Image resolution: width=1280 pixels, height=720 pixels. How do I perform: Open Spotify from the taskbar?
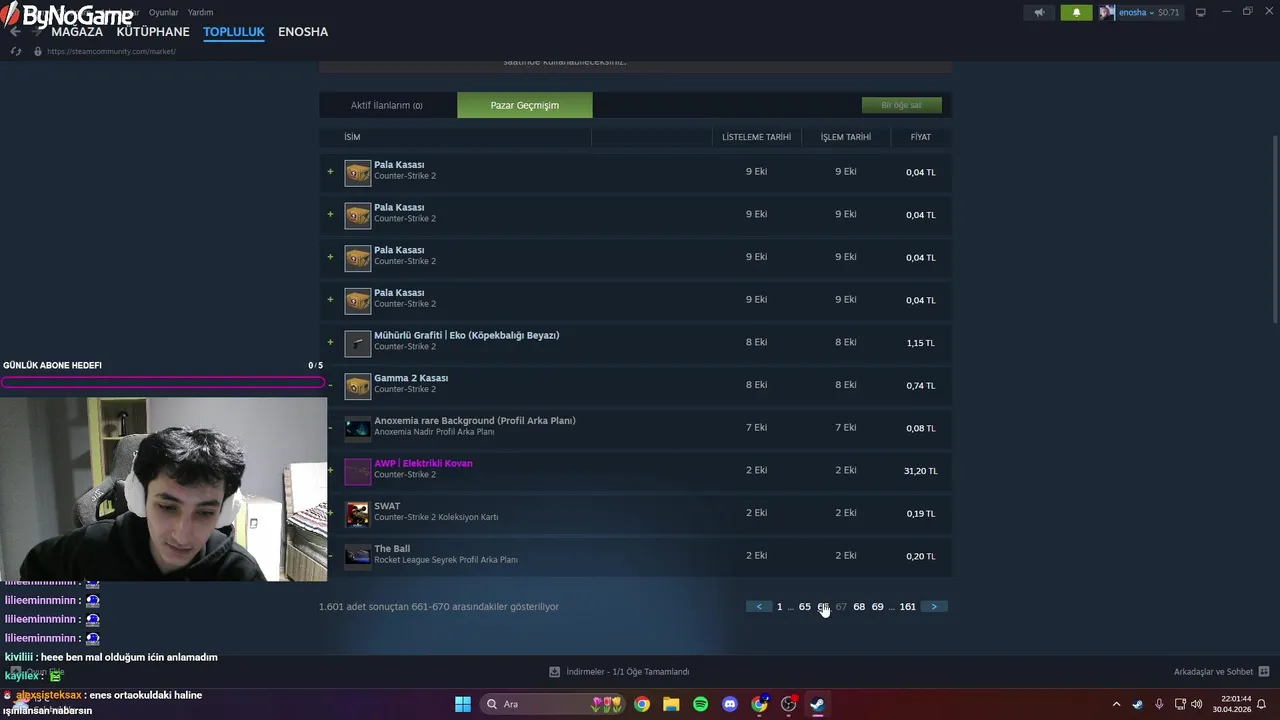700,704
